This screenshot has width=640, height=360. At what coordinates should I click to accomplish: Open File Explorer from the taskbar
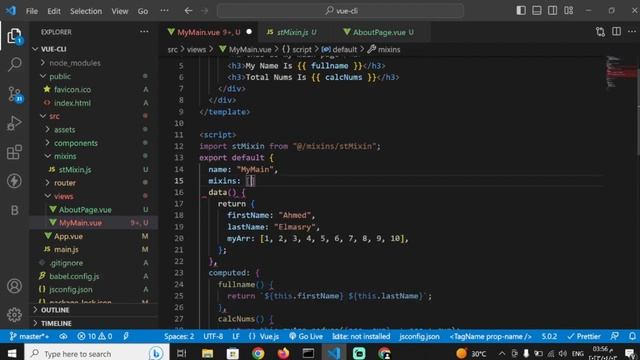[x=207, y=353]
